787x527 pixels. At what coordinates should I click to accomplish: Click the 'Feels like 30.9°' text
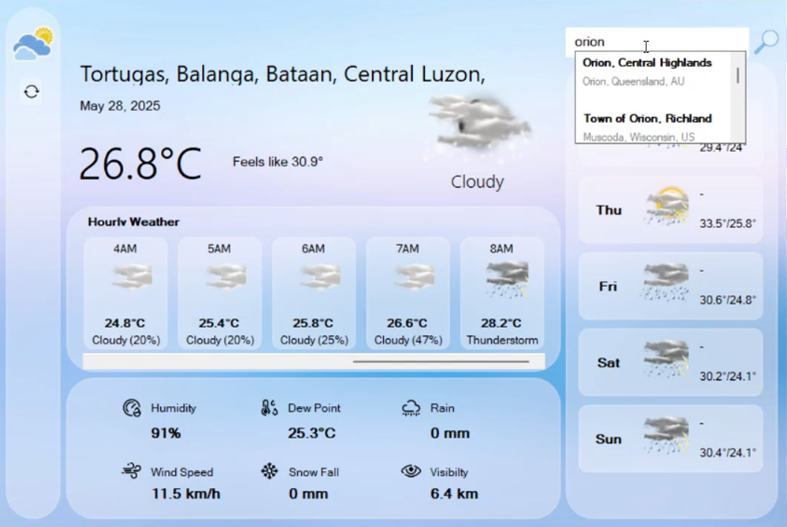pyautogui.click(x=278, y=162)
